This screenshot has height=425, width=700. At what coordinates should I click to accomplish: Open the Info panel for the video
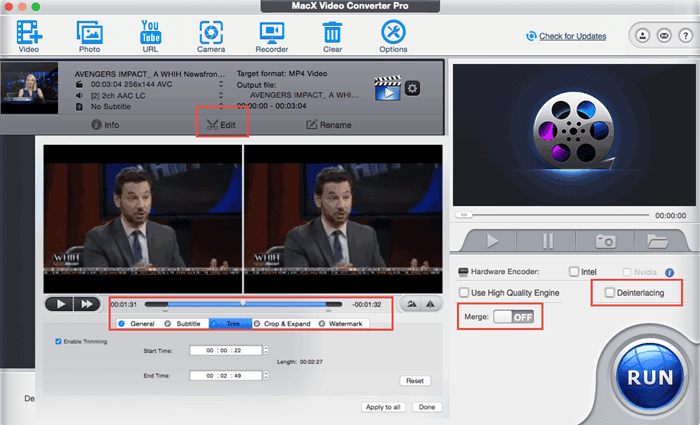coord(105,125)
